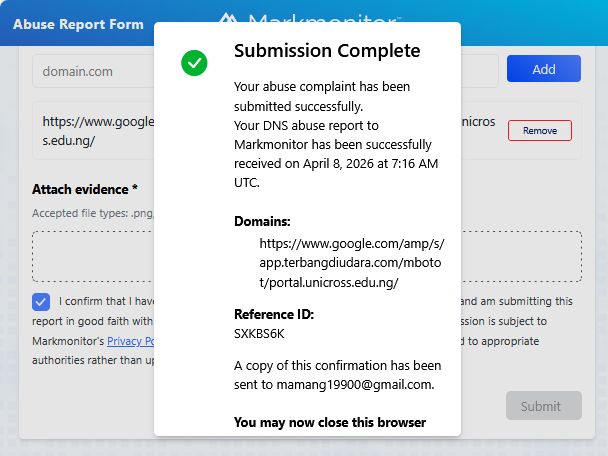Click the greyed-out Submit button
The width and height of the screenshot is (608, 456).
[543, 406]
